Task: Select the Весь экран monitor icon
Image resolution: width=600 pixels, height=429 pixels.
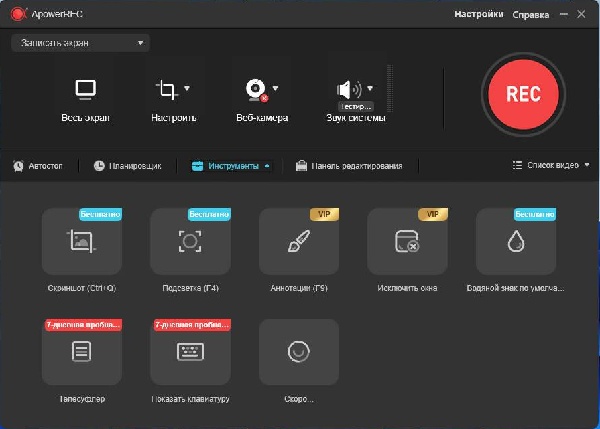Action: coord(85,89)
